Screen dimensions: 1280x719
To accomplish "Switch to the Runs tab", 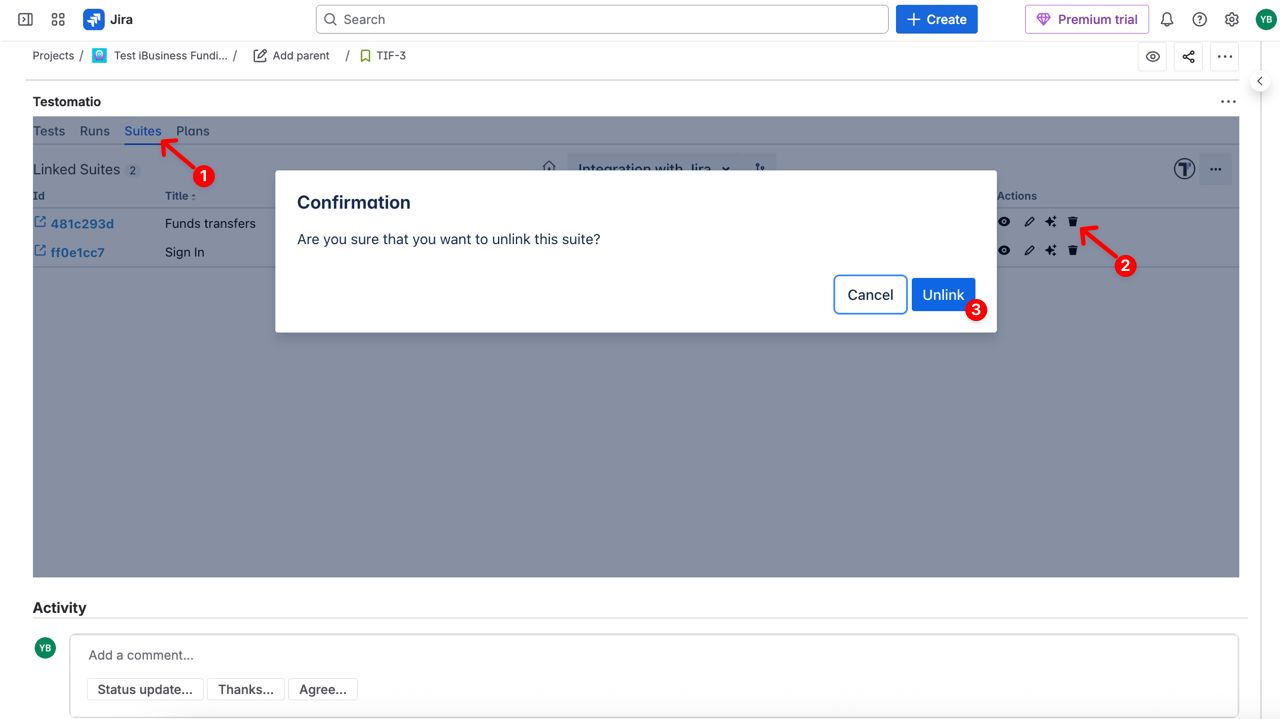I will point(94,131).
